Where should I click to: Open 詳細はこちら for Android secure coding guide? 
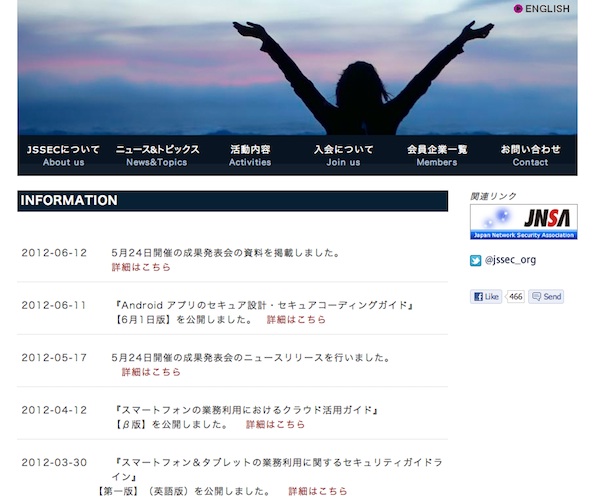pyautogui.click(x=296, y=320)
